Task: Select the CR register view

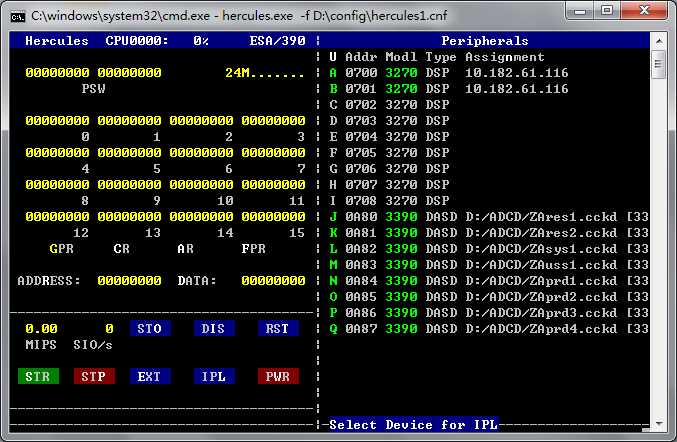Action: 122,249
